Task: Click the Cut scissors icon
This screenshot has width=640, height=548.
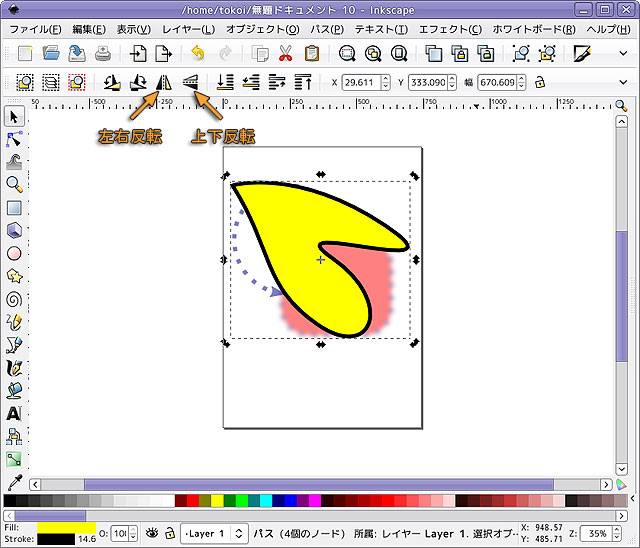Action: (286, 54)
